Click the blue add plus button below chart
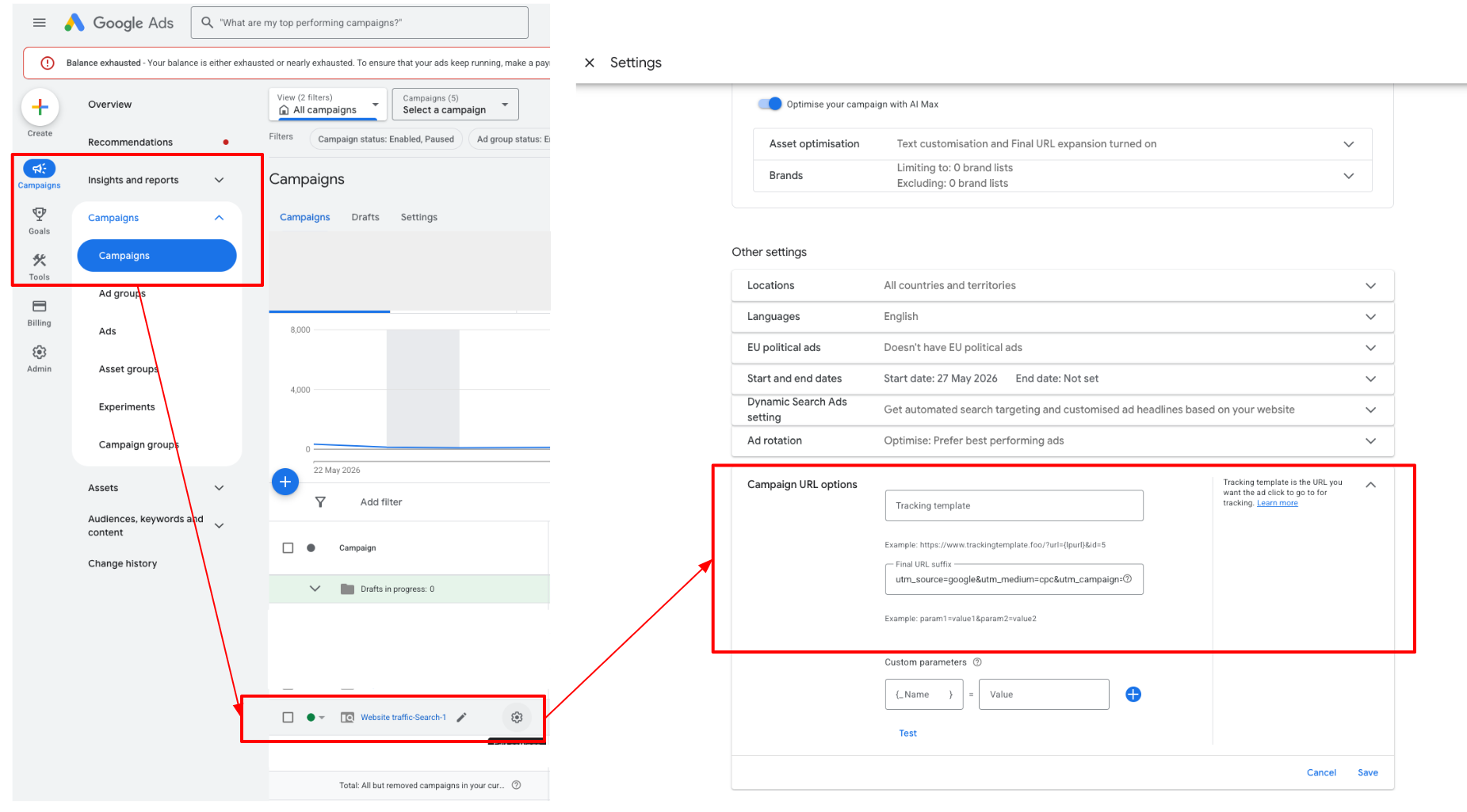Screen dimensions: 1467x812 coord(285,482)
